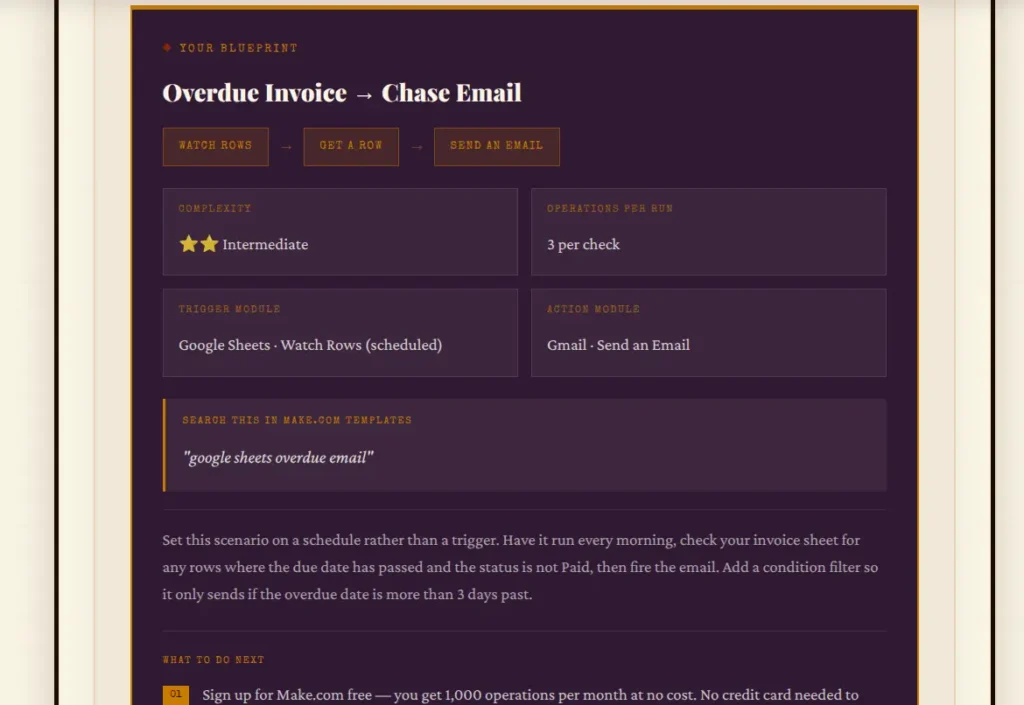1024x705 pixels.
Task: Click the '3 per check' operations value
Action: click(583, 245)
